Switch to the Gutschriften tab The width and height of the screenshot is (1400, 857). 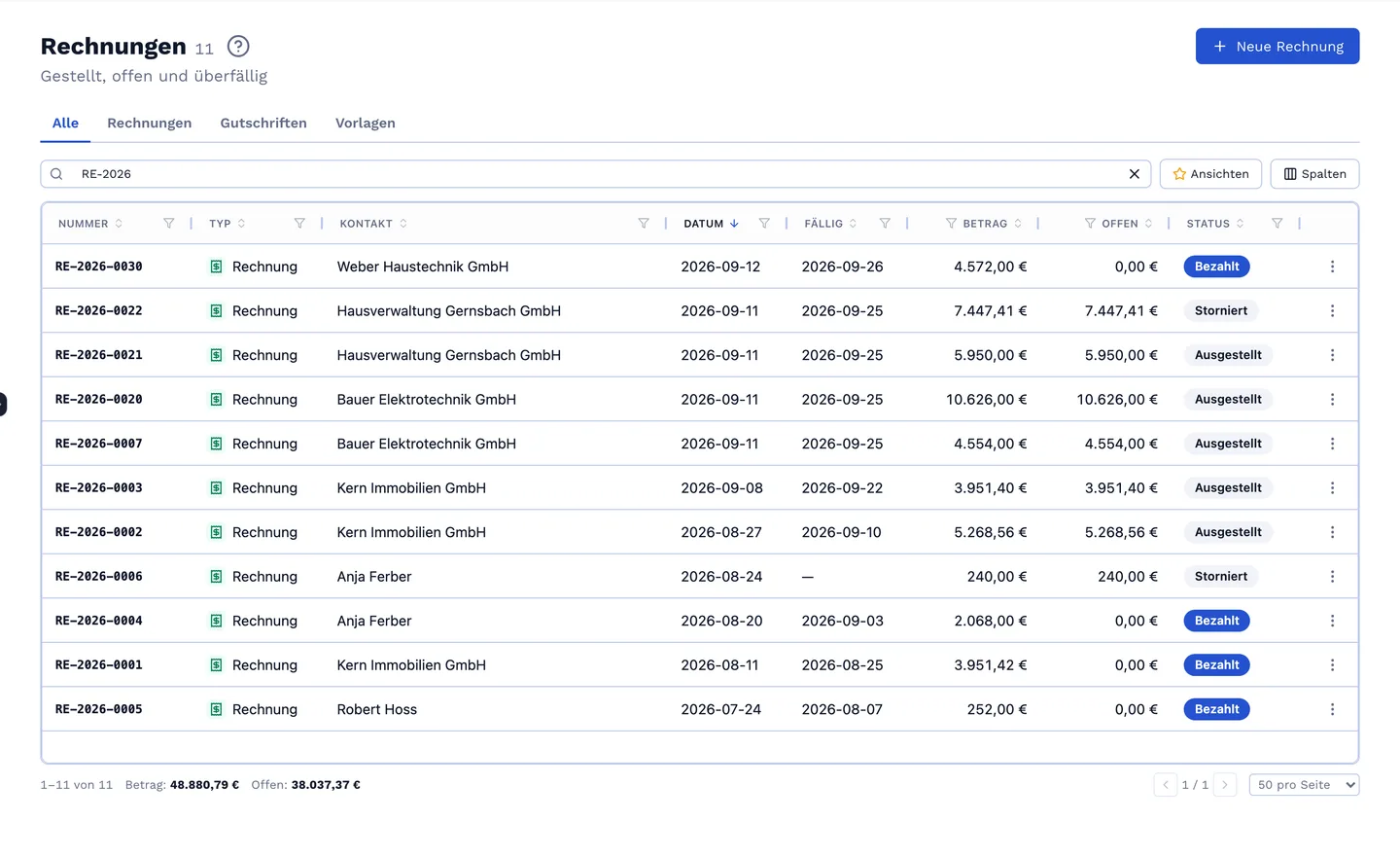click(x=263, y=123)
